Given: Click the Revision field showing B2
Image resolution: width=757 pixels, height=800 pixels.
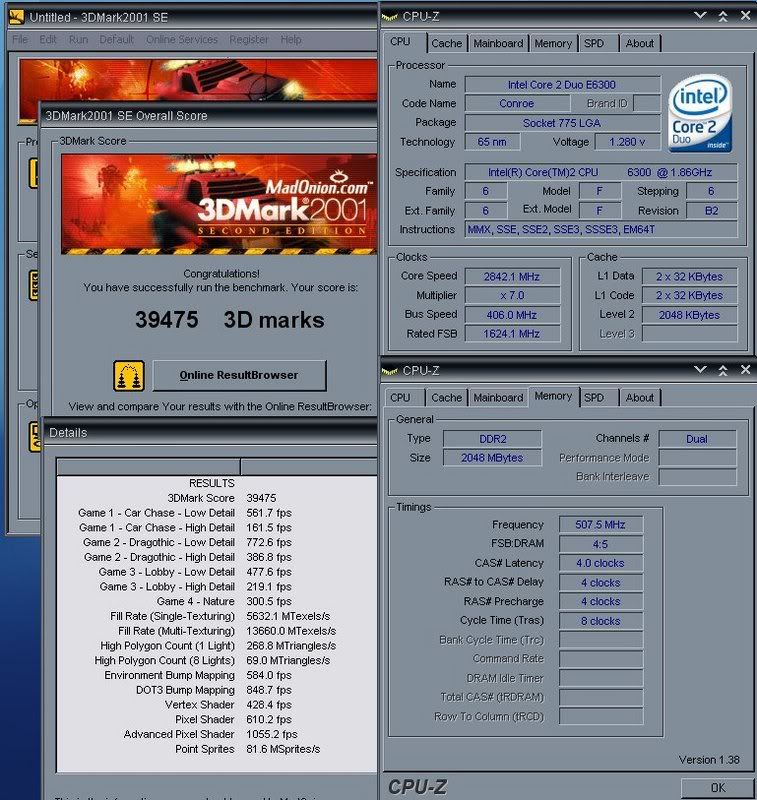Looking at the screenshot, I should 712,211.
